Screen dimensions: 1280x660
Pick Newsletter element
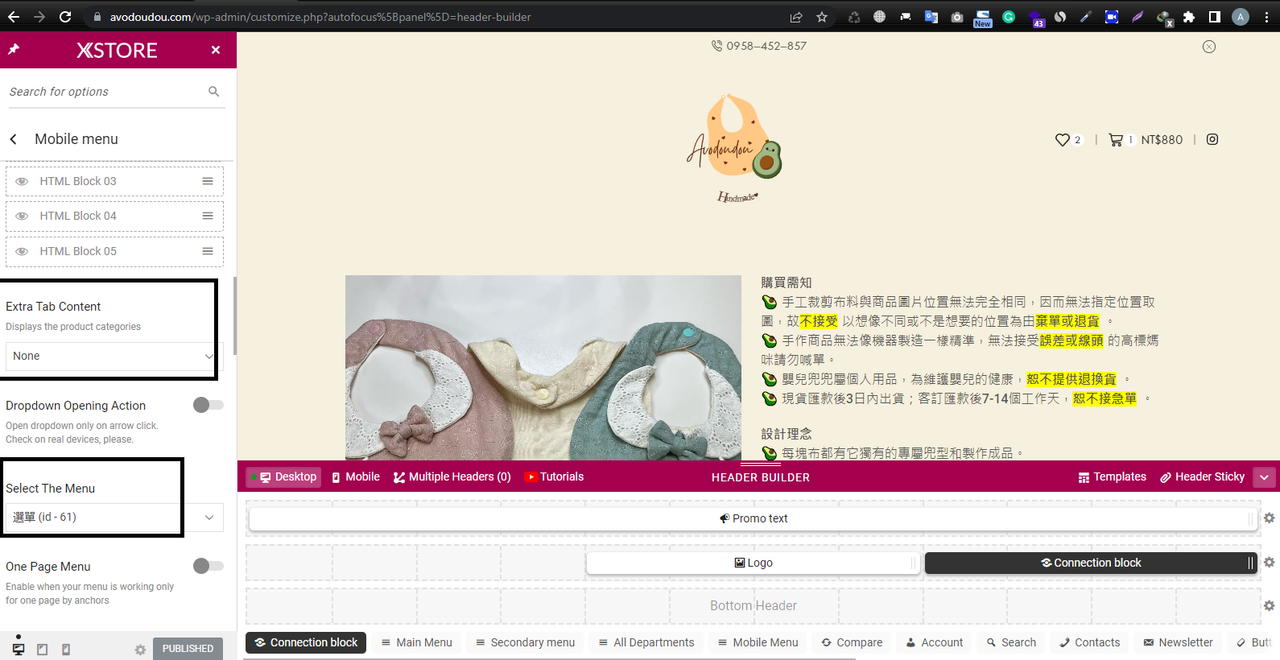tap(1178, 643)
